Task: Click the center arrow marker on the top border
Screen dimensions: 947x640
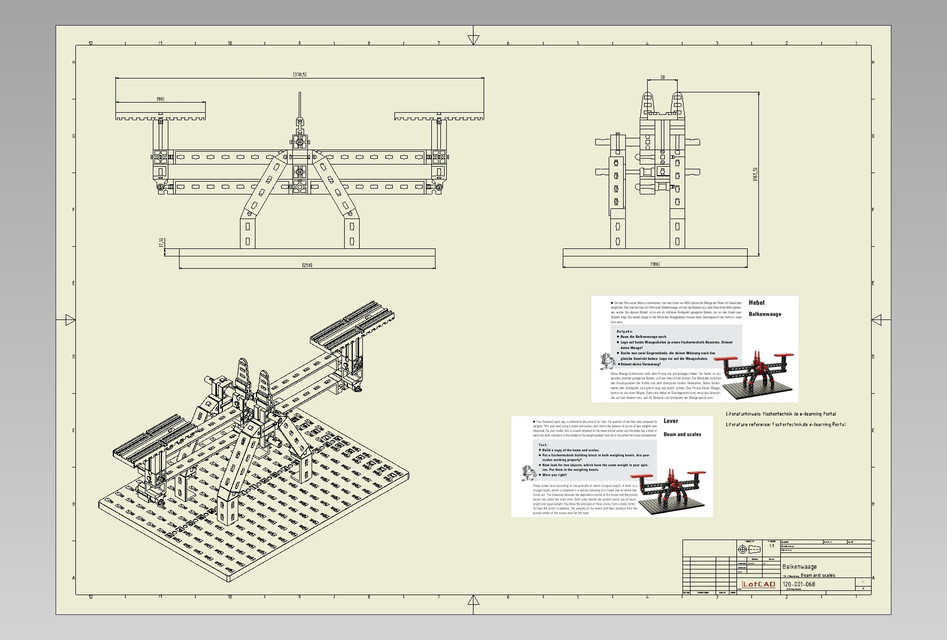Action: click(x=473, y=37)
